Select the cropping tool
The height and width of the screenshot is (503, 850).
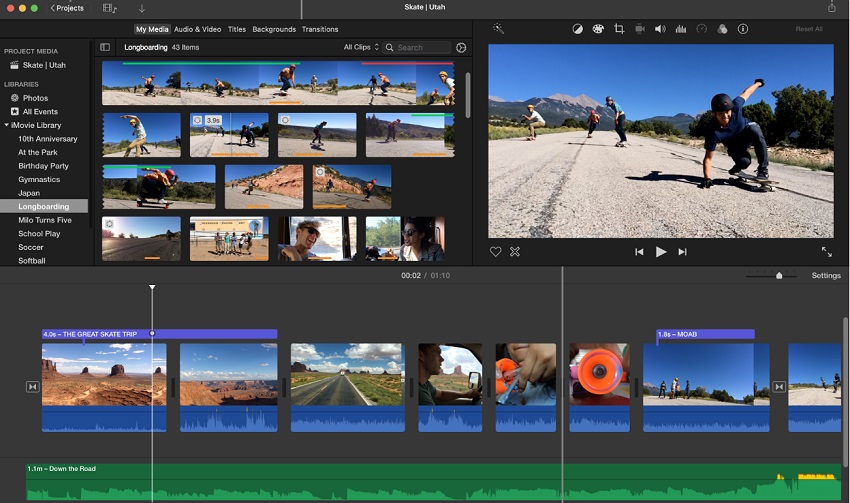[x=619, y=29]
